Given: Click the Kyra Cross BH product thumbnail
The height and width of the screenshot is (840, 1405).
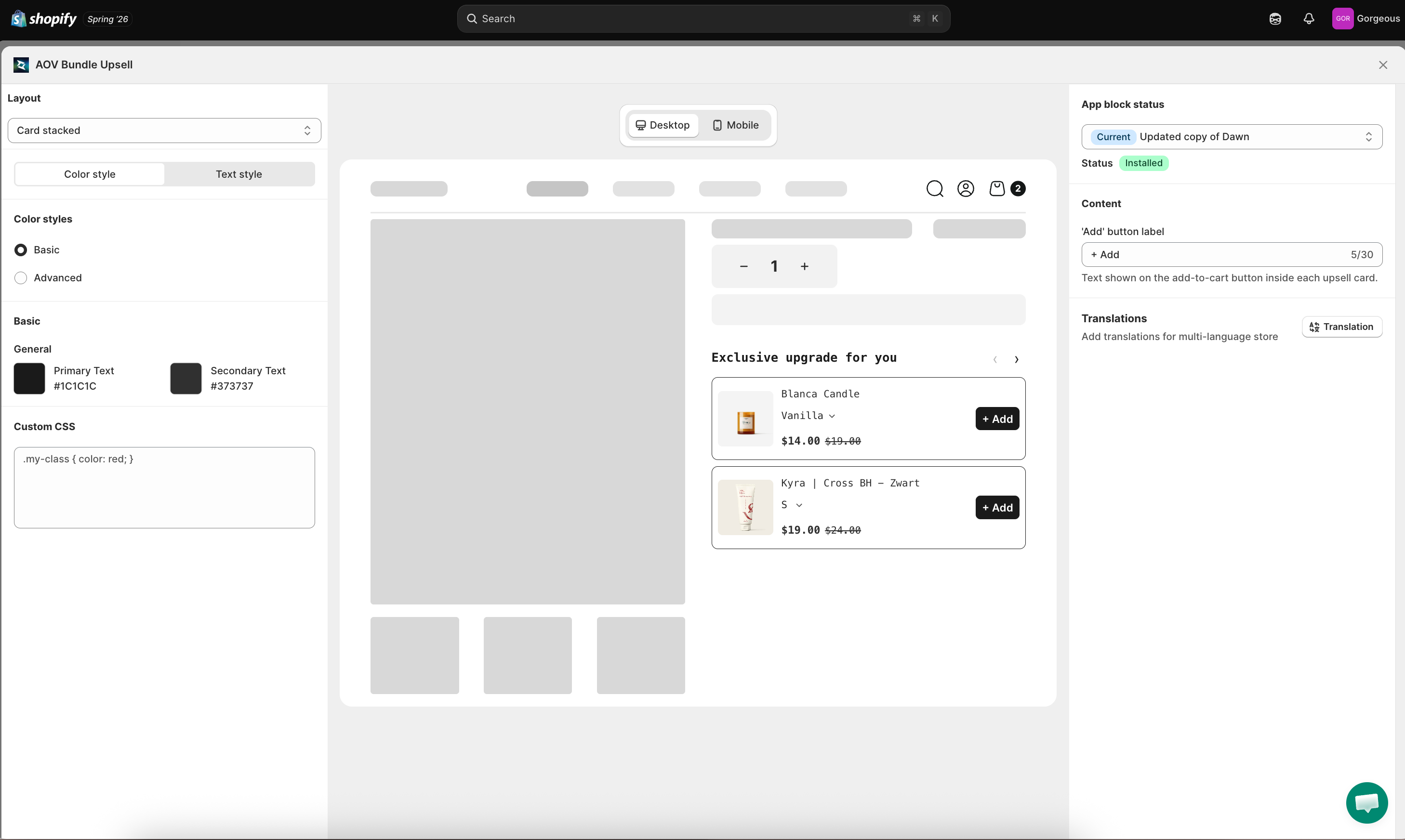Looking at the screenshot, I should click(745, 508).
